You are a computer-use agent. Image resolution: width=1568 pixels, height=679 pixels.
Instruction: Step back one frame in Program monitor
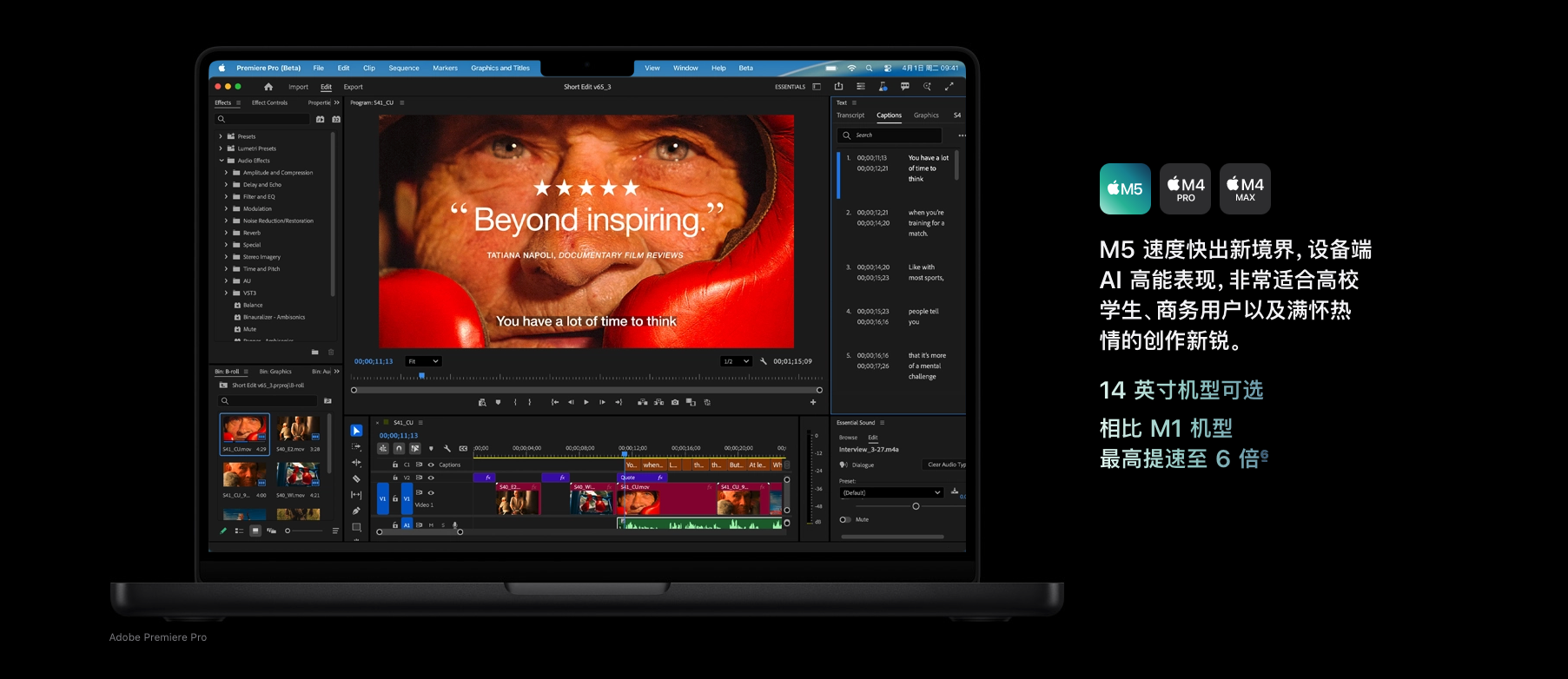571,402
